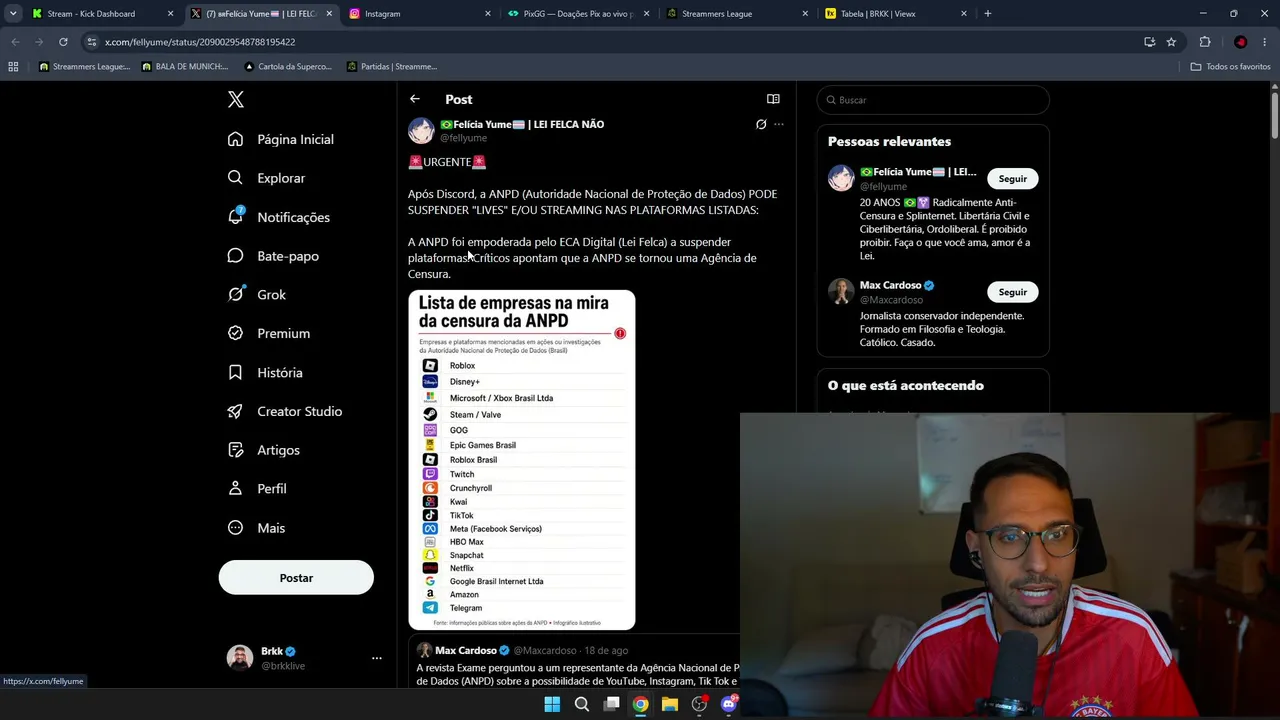Viewport: 1280px width, 720px height.
Task: Open Bate-papo messages
Action: 274,256
